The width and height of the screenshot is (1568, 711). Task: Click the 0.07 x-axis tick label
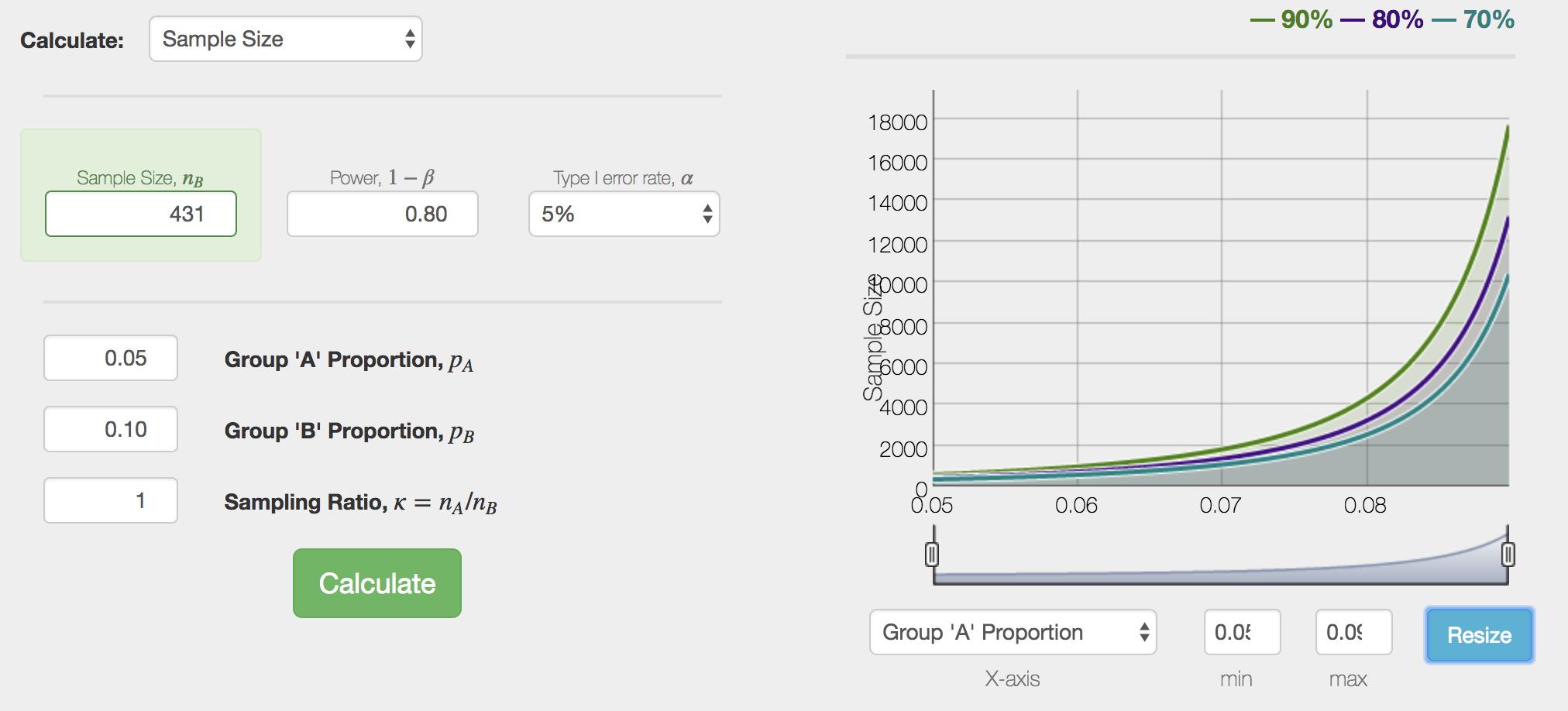point(1220,506)
